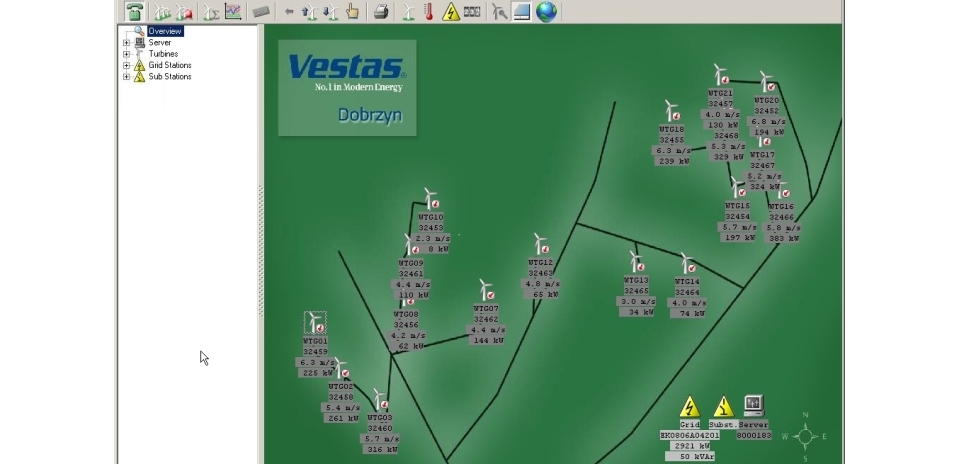
Task: Select Grid Stations in the tree
Action: pos(169,65)
